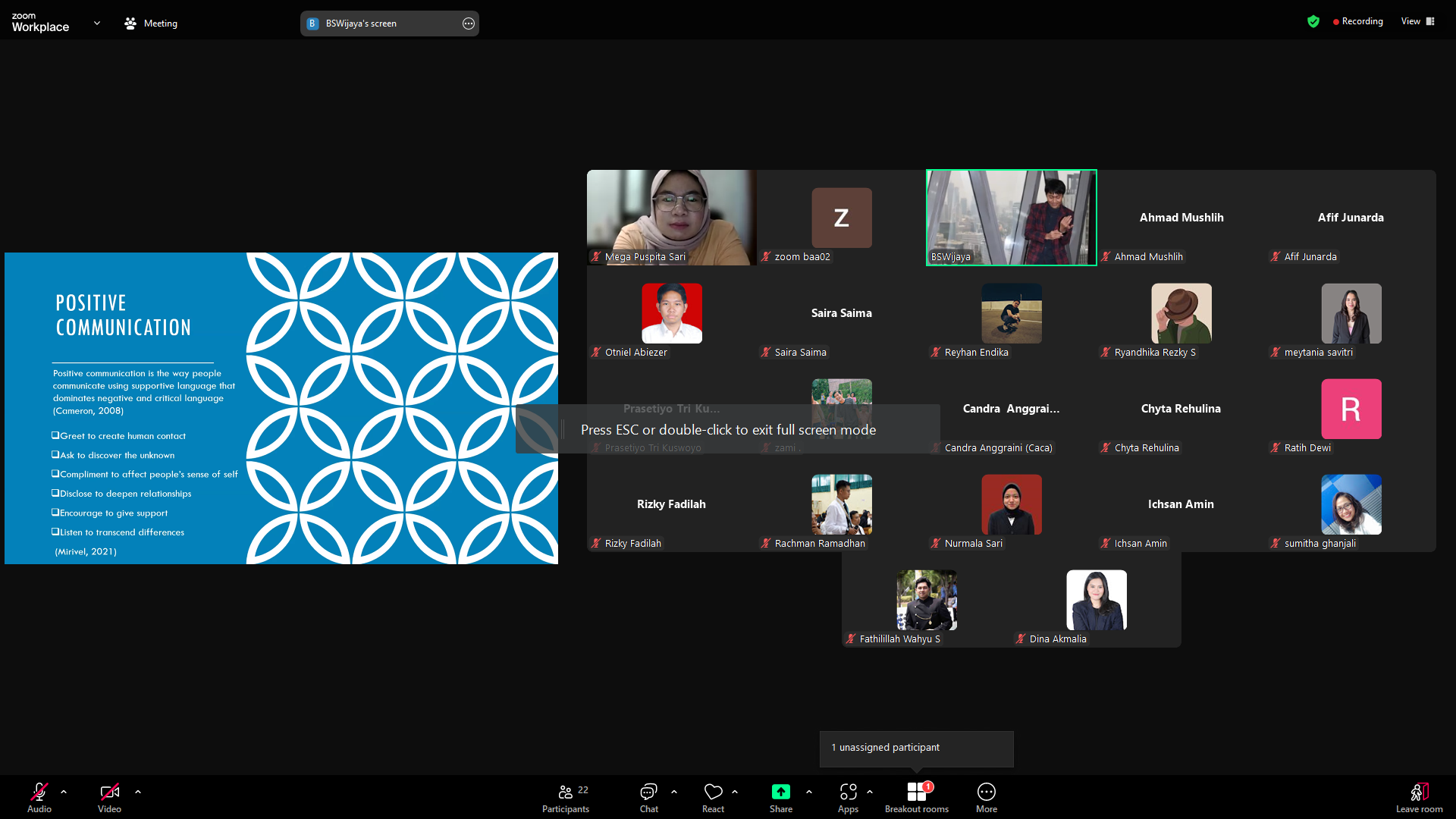Click Reyhan Endika's profile photo
1456x819 pixels.
(1012, 313)
